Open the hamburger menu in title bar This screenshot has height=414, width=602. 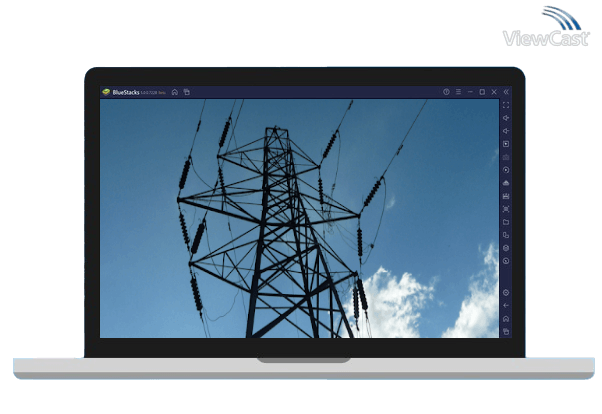[458, 92]
